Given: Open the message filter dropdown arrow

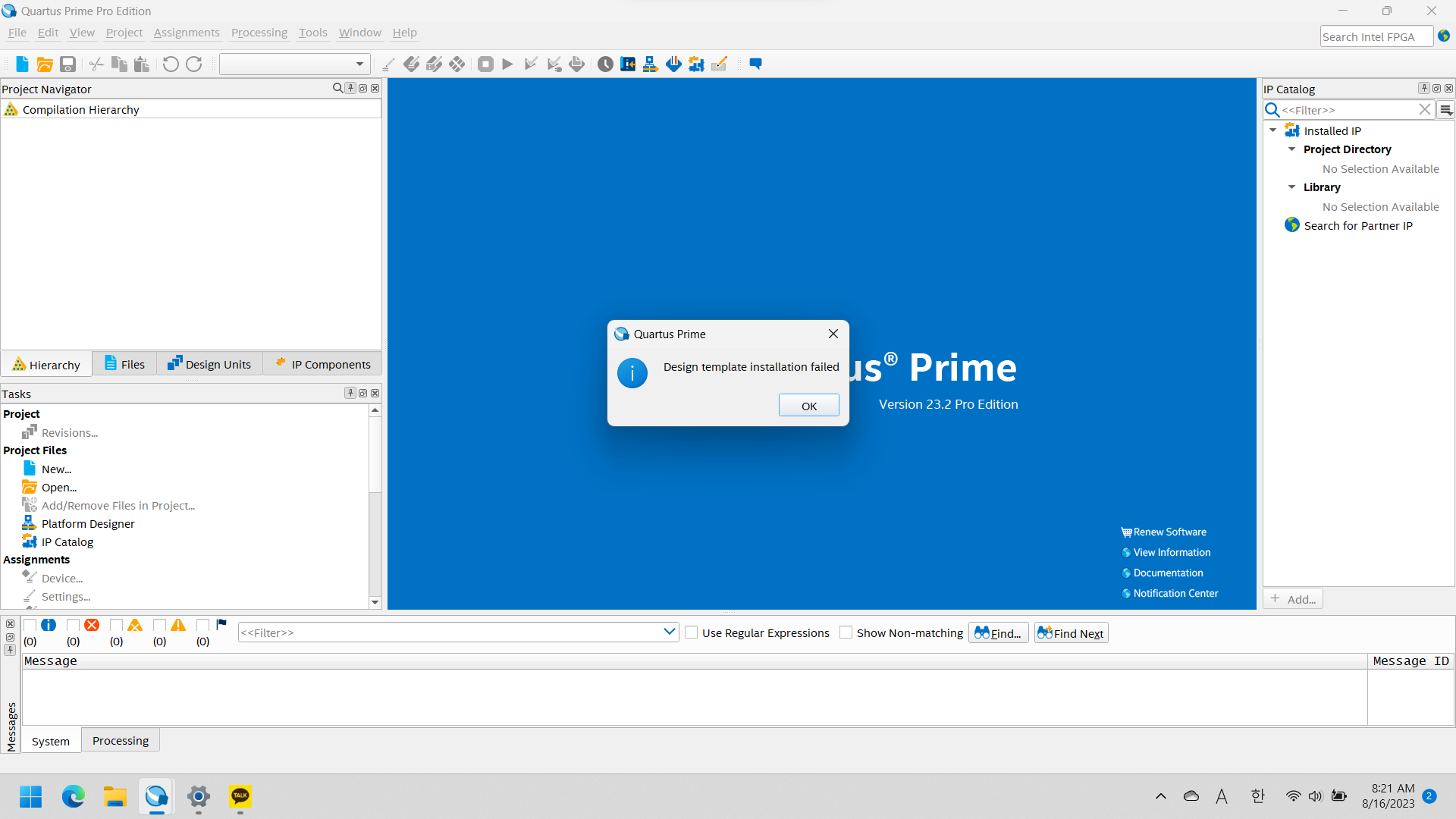Looking at the screenshot, I should (670, 632).
